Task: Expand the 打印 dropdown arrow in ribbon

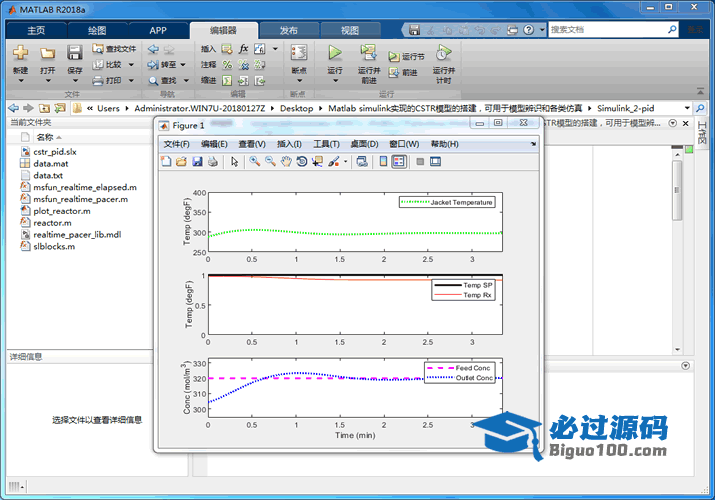Action: [131, 81]
